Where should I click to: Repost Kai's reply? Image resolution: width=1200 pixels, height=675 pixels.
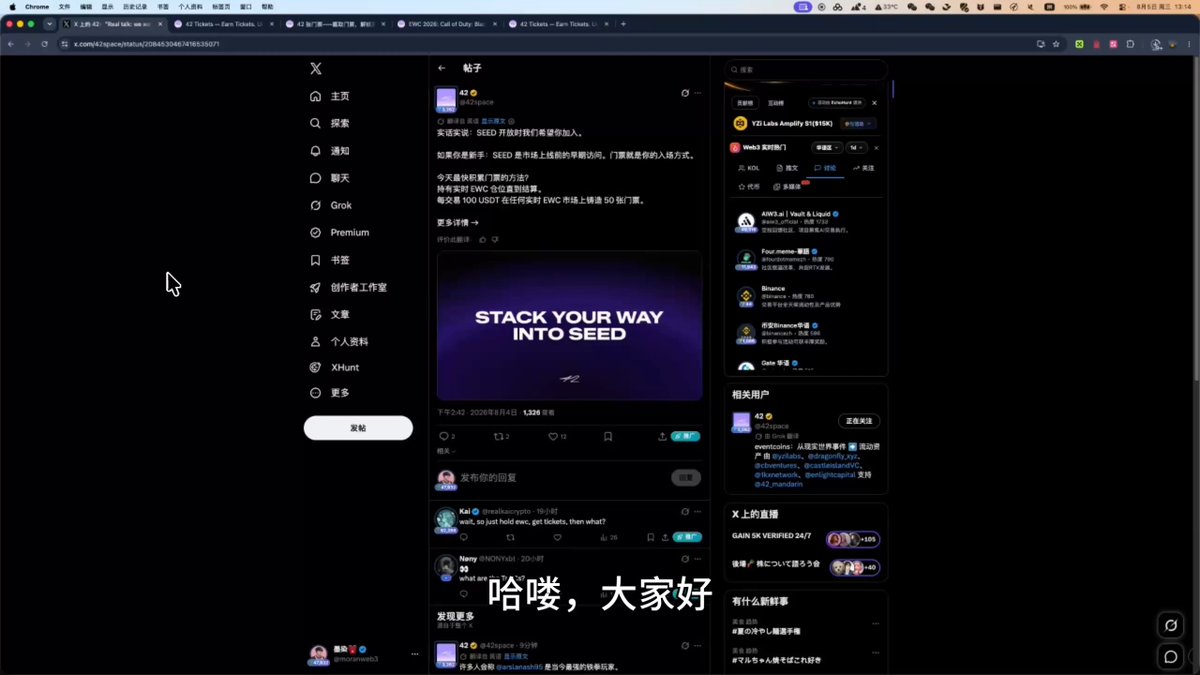click(x=510, y=537)
